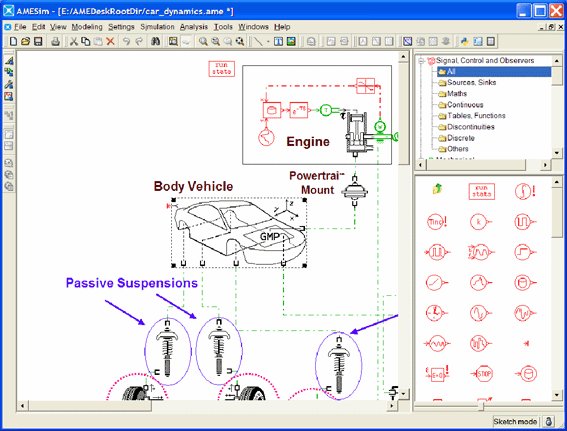Open the File menu
The height and width of the screenshot is (431, 567).
pos(20,27)
